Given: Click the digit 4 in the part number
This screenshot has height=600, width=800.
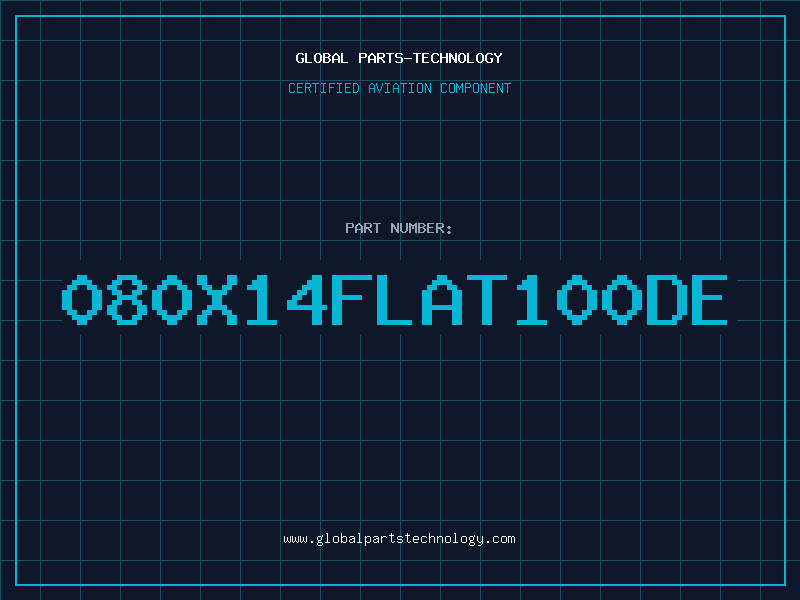Looking at the screenshot, I should coord(307,299).
